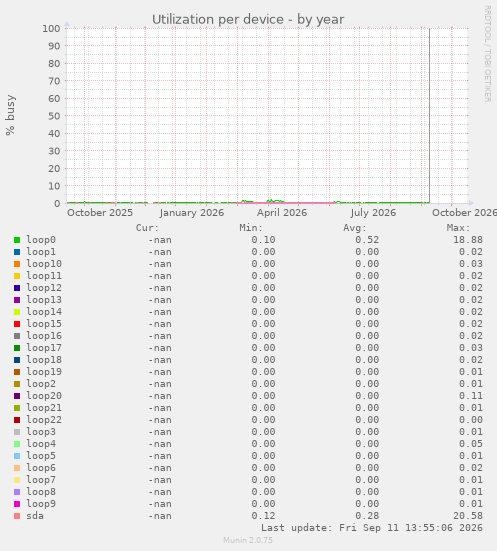Click the 'loop11' legend label
The image size is (497, 551).
coord(44,276)
